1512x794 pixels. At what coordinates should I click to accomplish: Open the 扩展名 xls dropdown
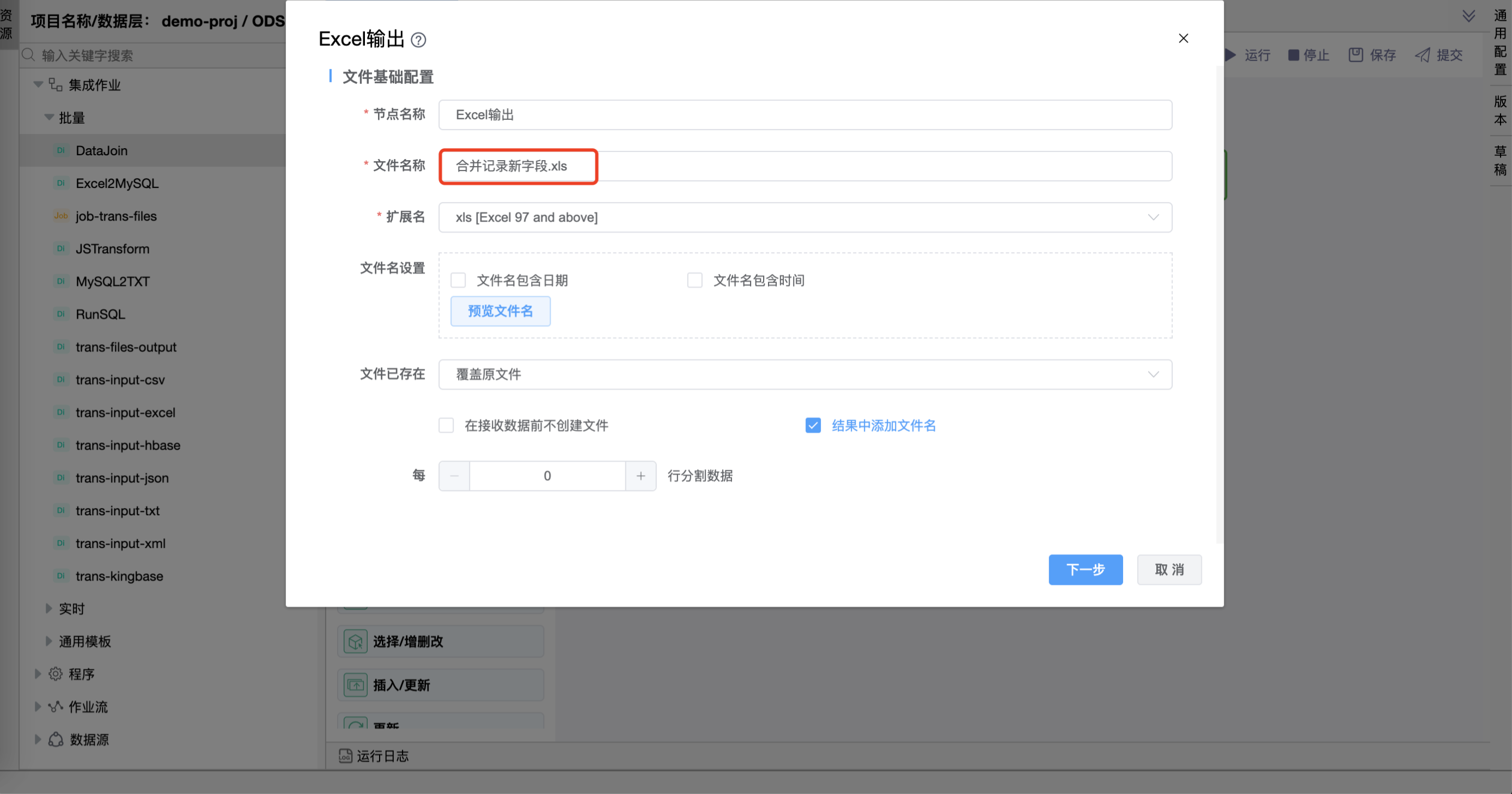[x=804, y=217]
